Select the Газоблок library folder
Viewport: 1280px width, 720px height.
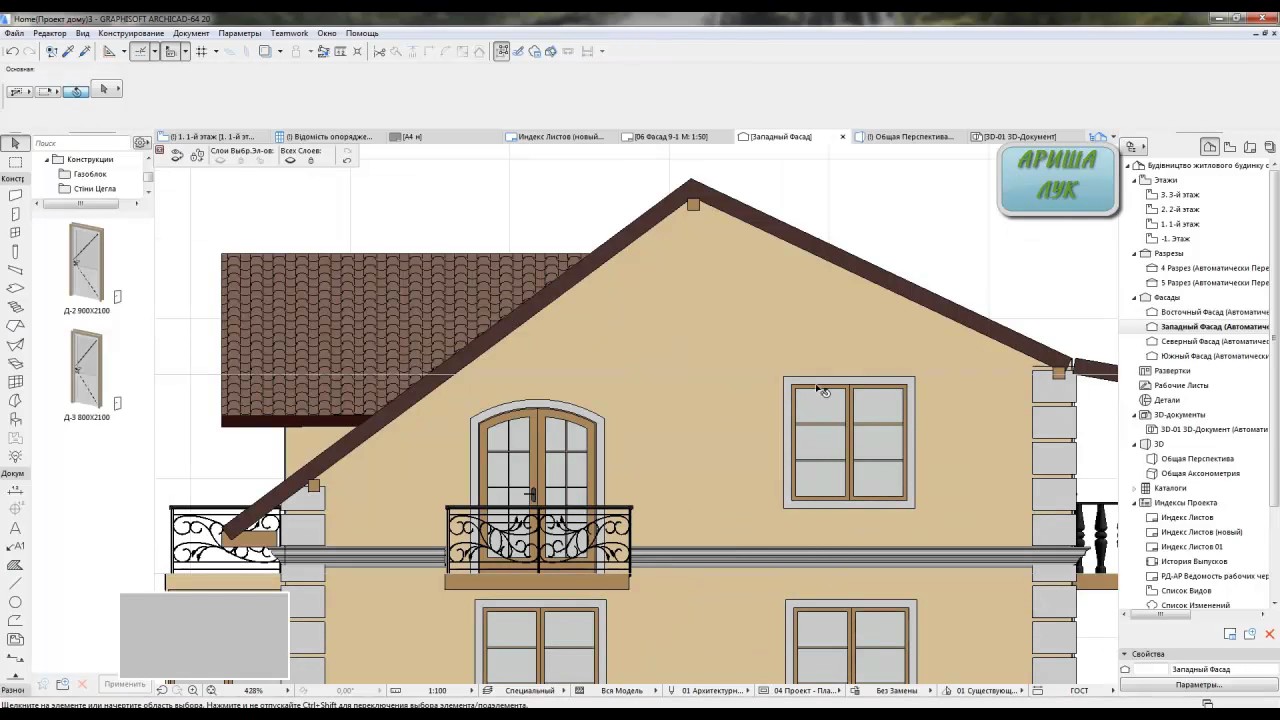89,174
